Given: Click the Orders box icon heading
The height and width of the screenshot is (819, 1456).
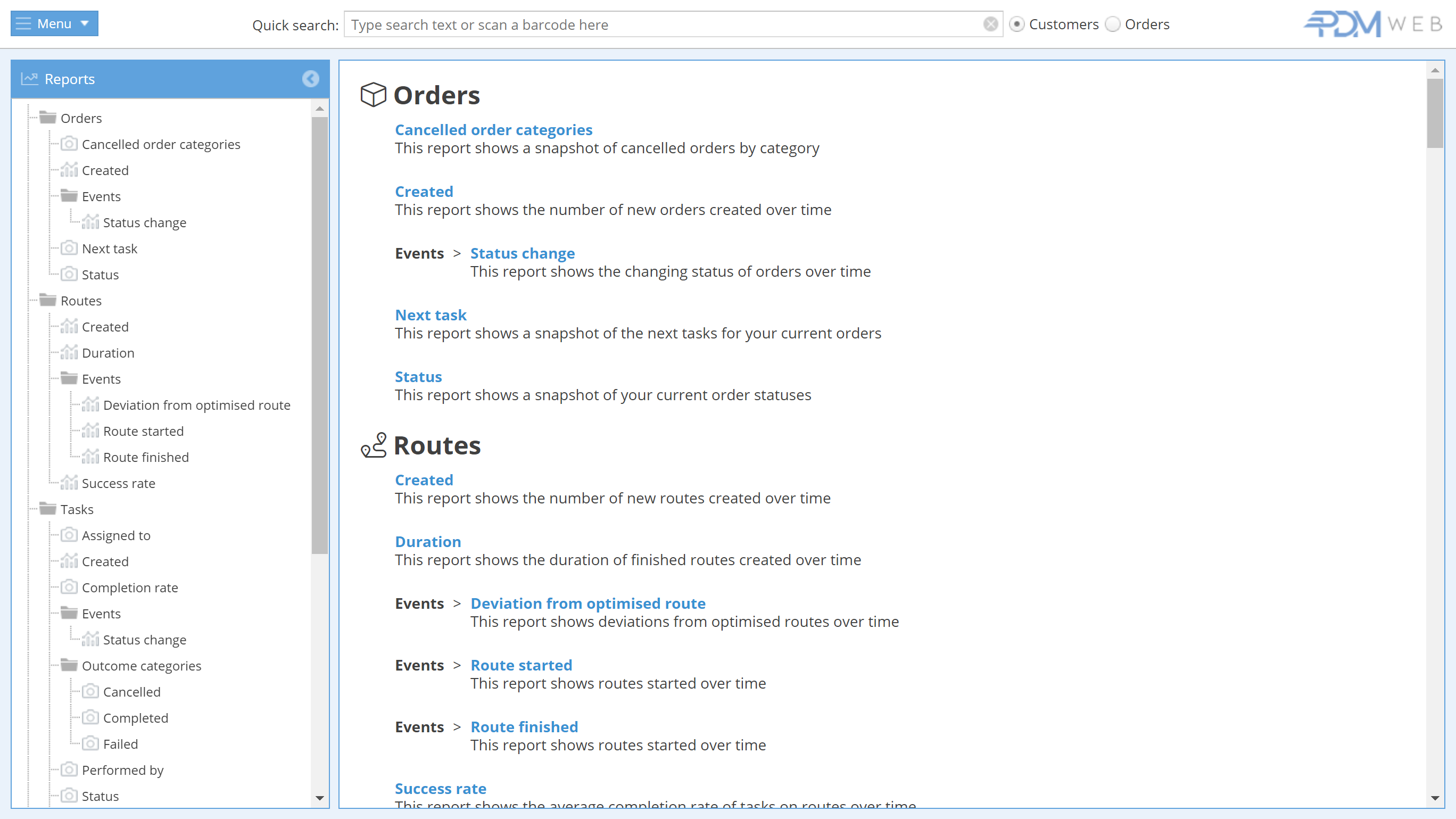Looking at the screenshot, I should [373, 94].
